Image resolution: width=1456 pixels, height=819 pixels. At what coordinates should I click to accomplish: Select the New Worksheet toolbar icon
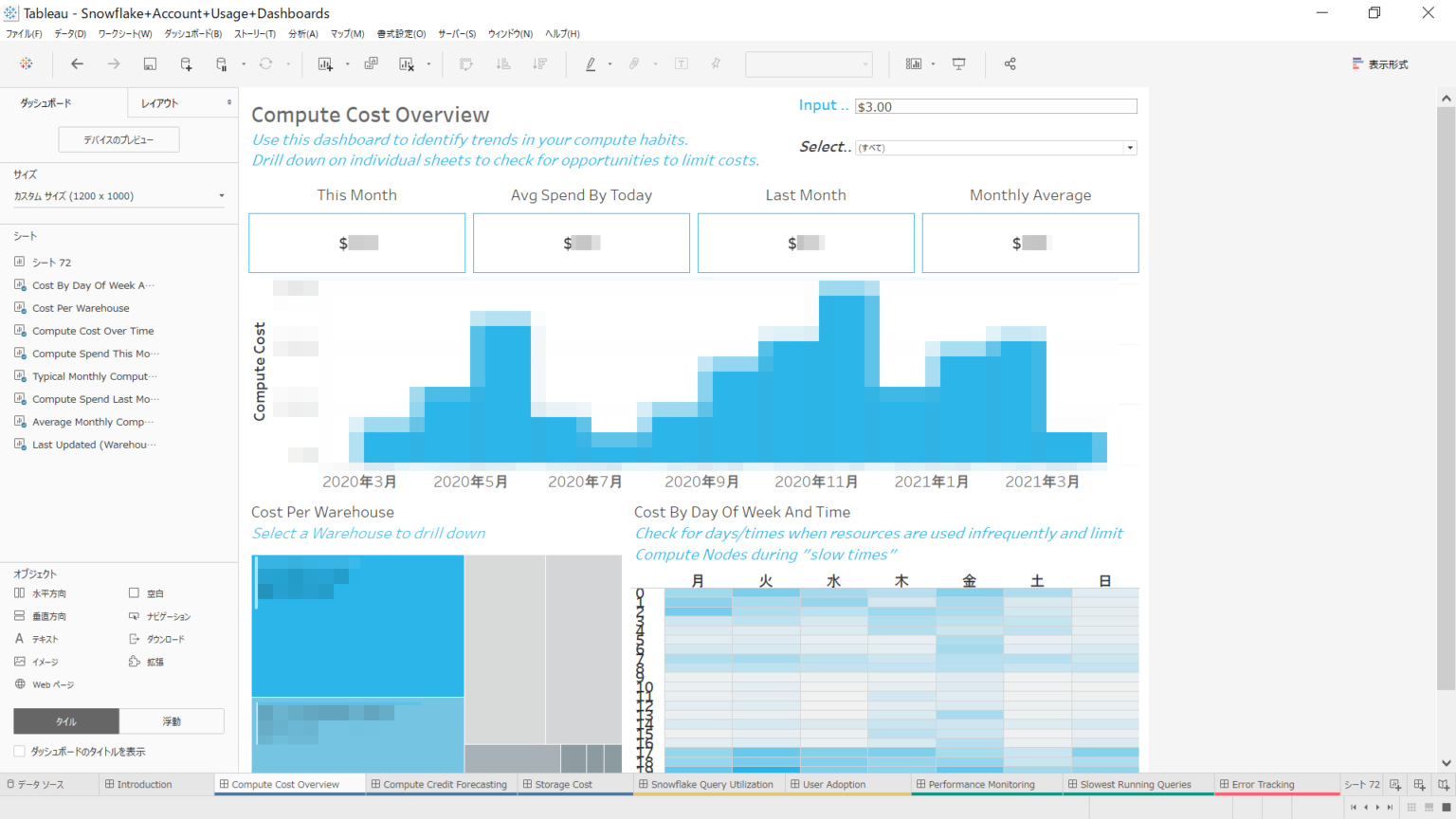pyautogui.click(x=324, y=64)
